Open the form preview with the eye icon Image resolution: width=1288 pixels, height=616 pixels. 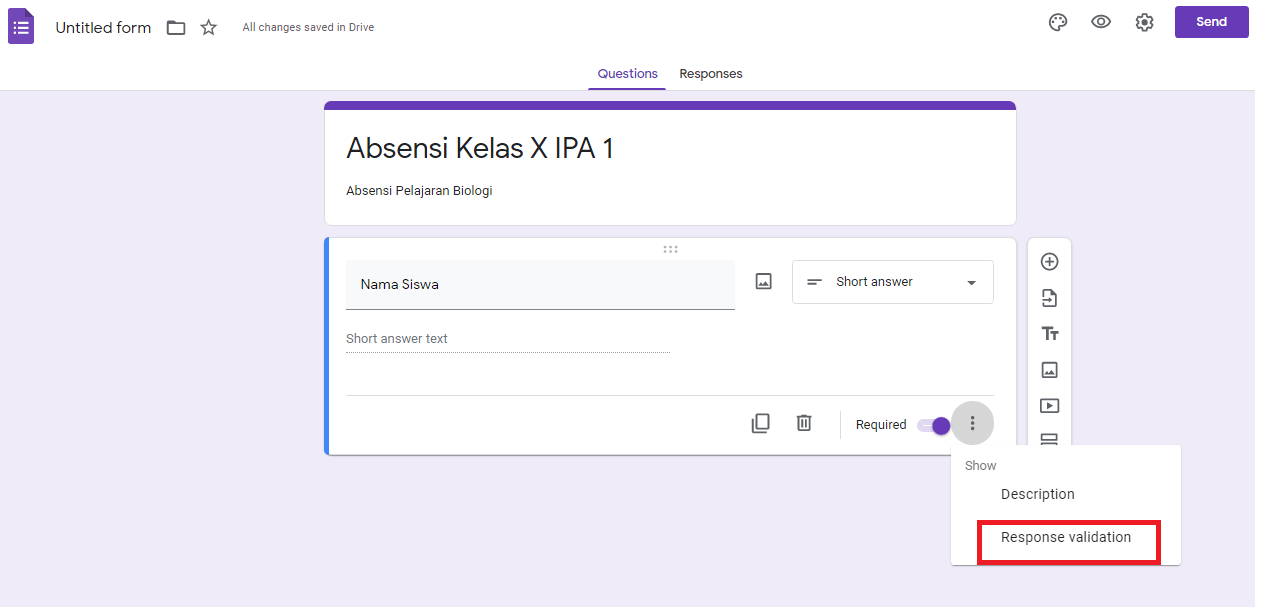click(x=1101, y=22)
